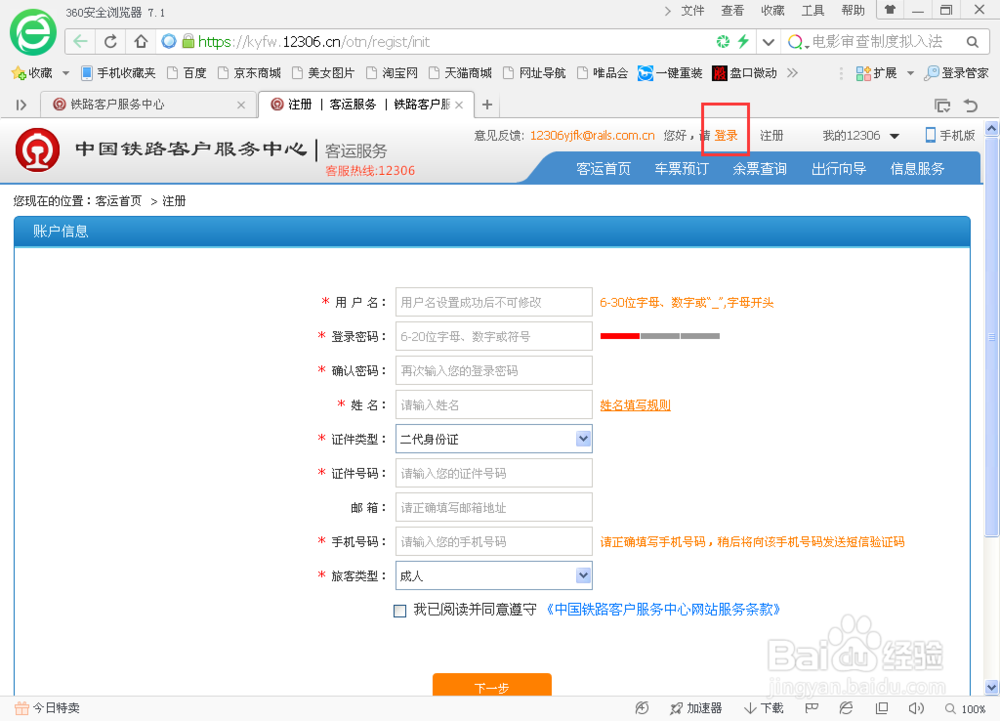Click the 下一步 next step button

click(492, 687)
